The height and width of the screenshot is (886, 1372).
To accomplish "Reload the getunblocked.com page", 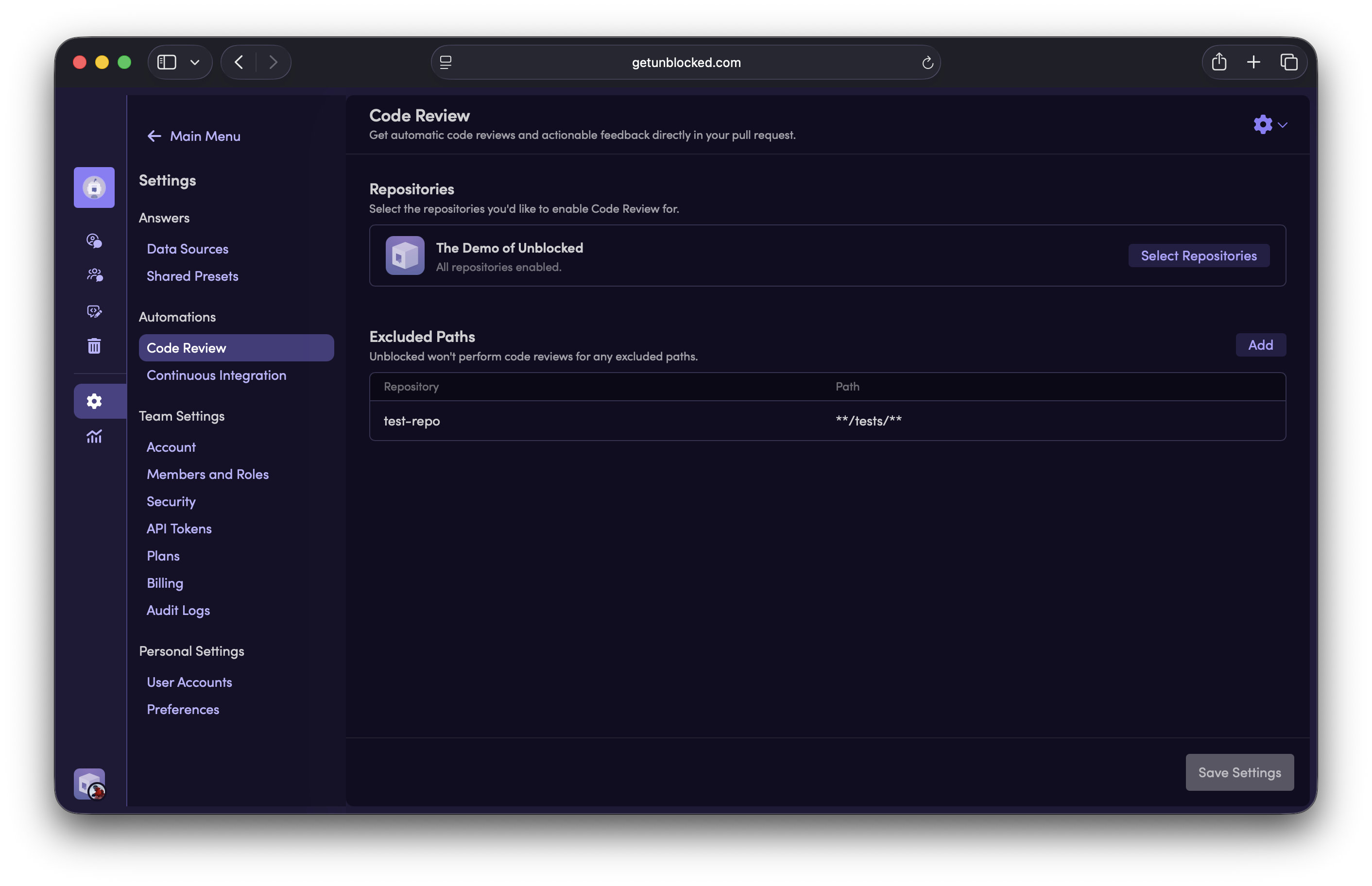I will point(927,63).
